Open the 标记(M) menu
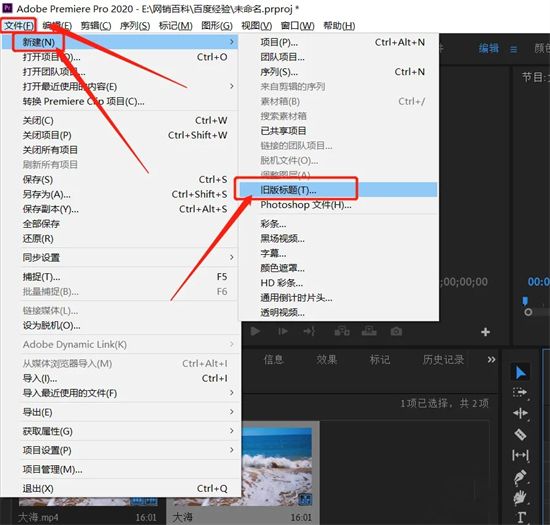 pyautogui.click(x=175, y=26)
